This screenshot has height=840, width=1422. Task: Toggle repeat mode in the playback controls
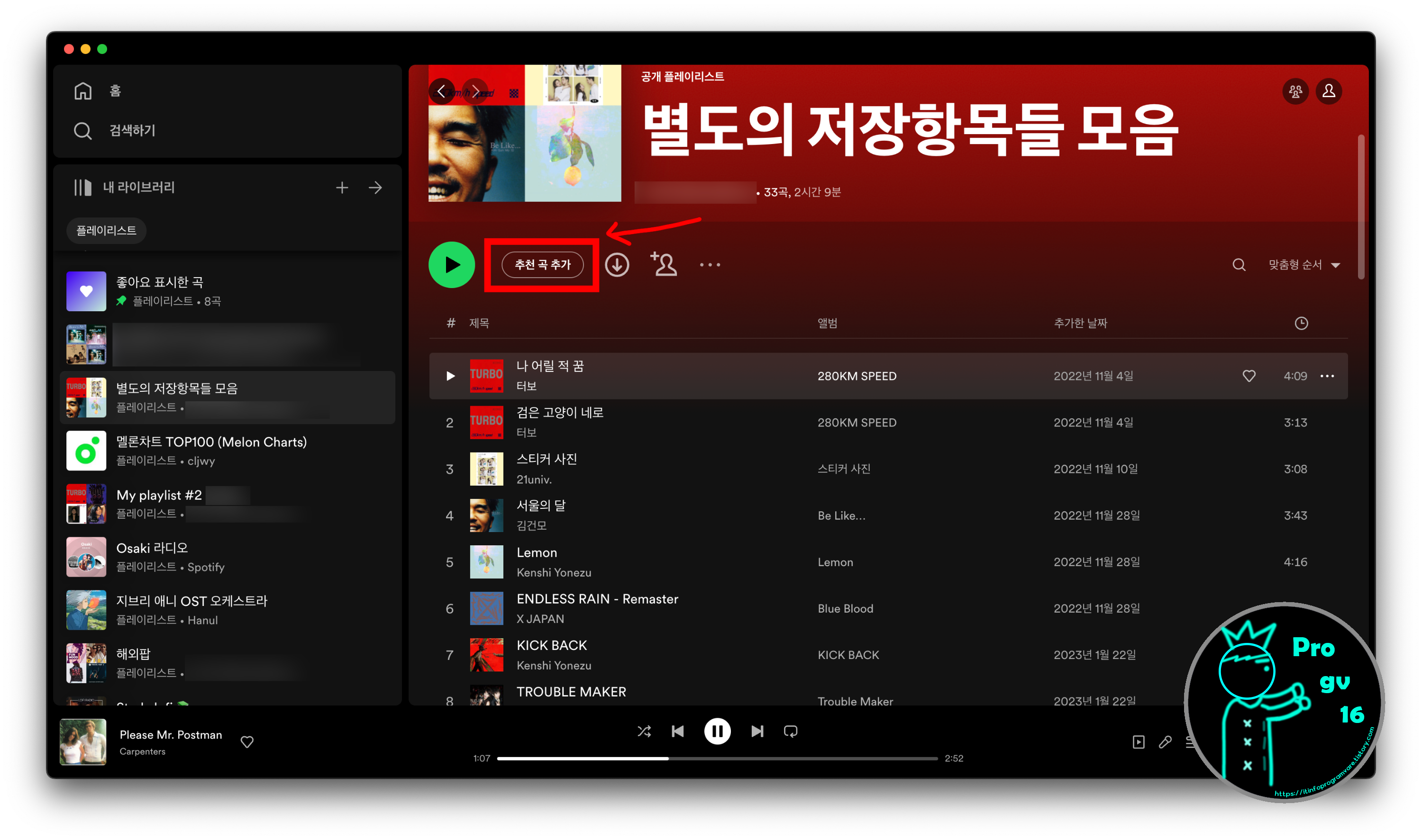click(791, 731)
